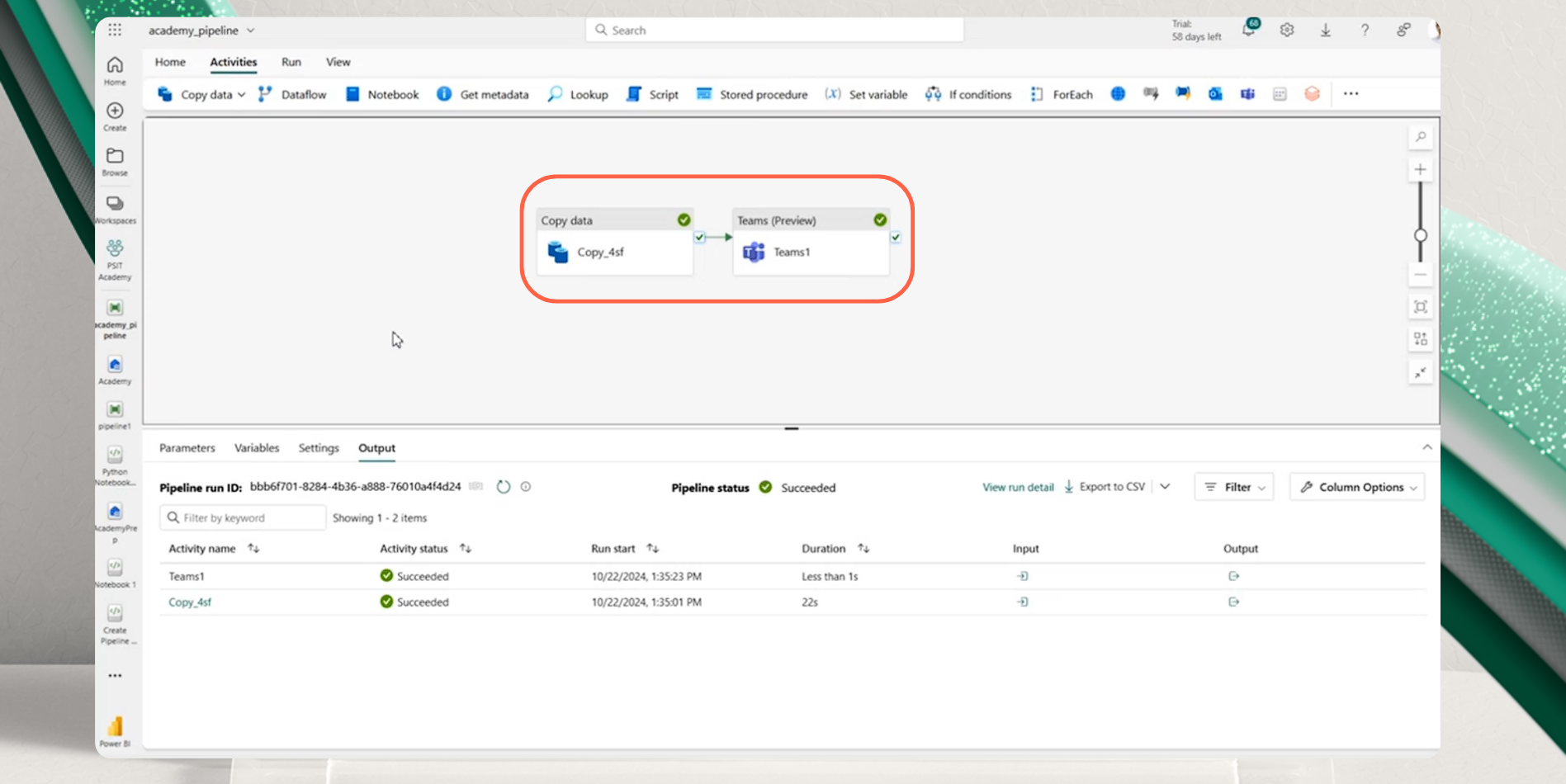
Task: Insert a Webhook activity
Action: 1150,94
